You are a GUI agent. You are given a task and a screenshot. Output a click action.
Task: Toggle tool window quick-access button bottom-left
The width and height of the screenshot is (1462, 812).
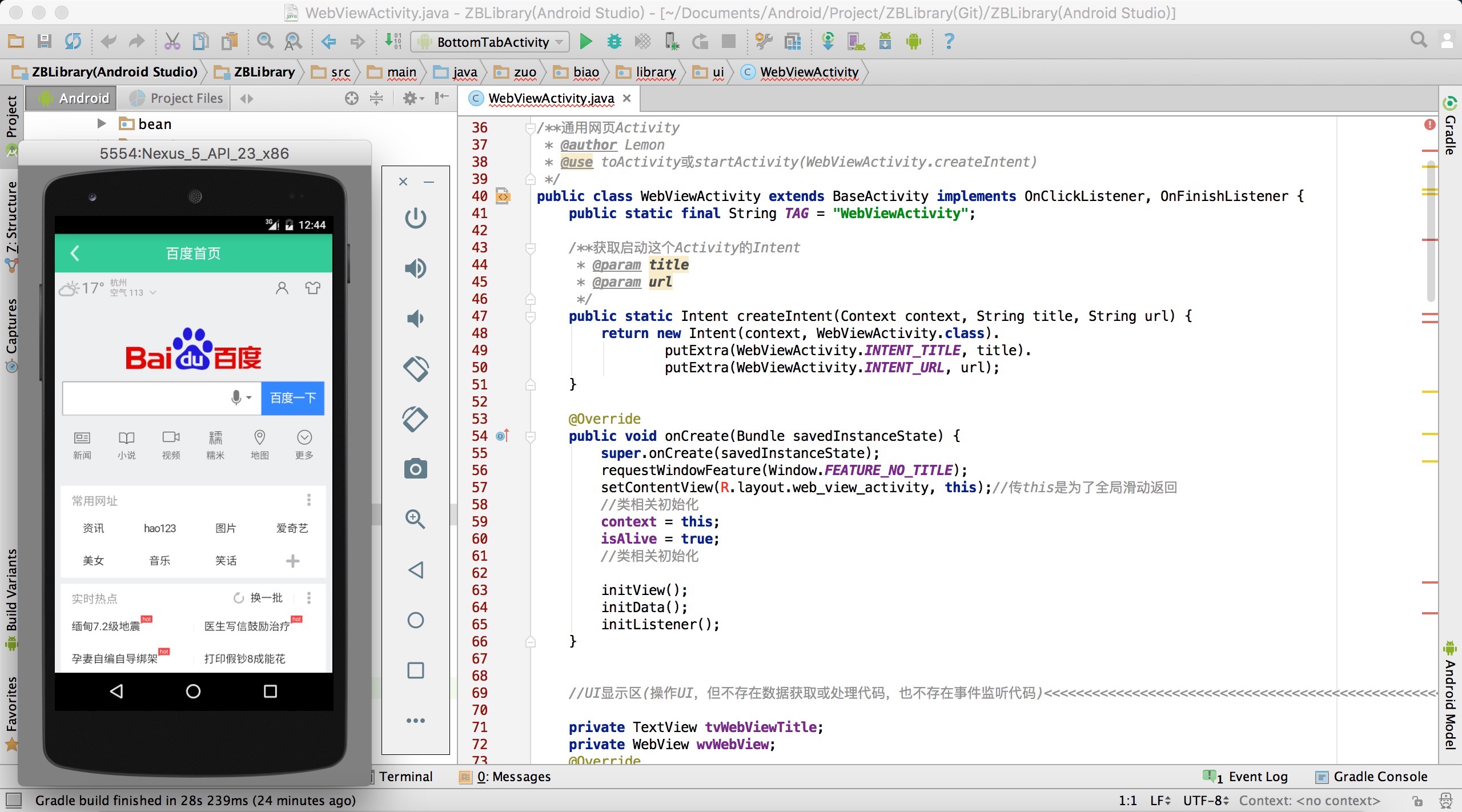coord(13,800)
